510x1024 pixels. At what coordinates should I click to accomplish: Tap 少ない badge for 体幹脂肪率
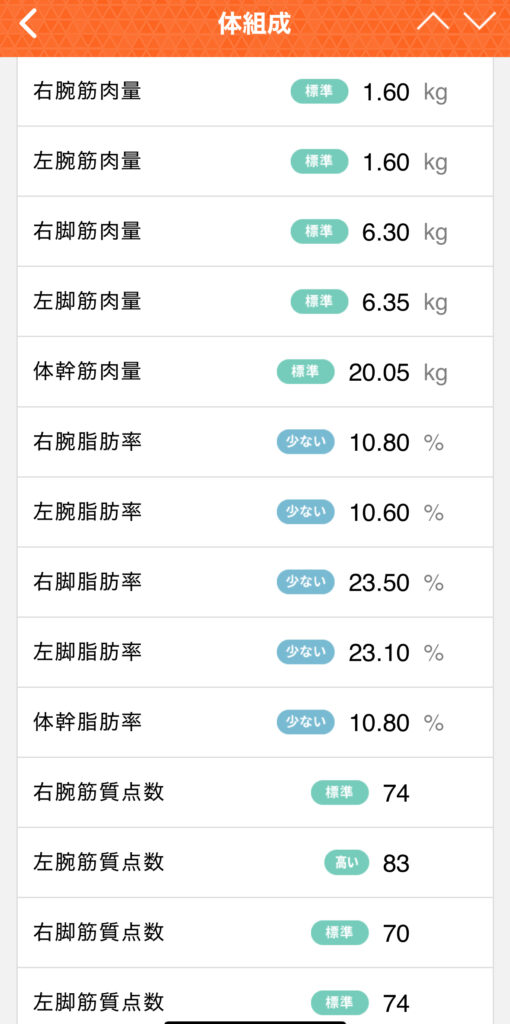tap(306, 722)
